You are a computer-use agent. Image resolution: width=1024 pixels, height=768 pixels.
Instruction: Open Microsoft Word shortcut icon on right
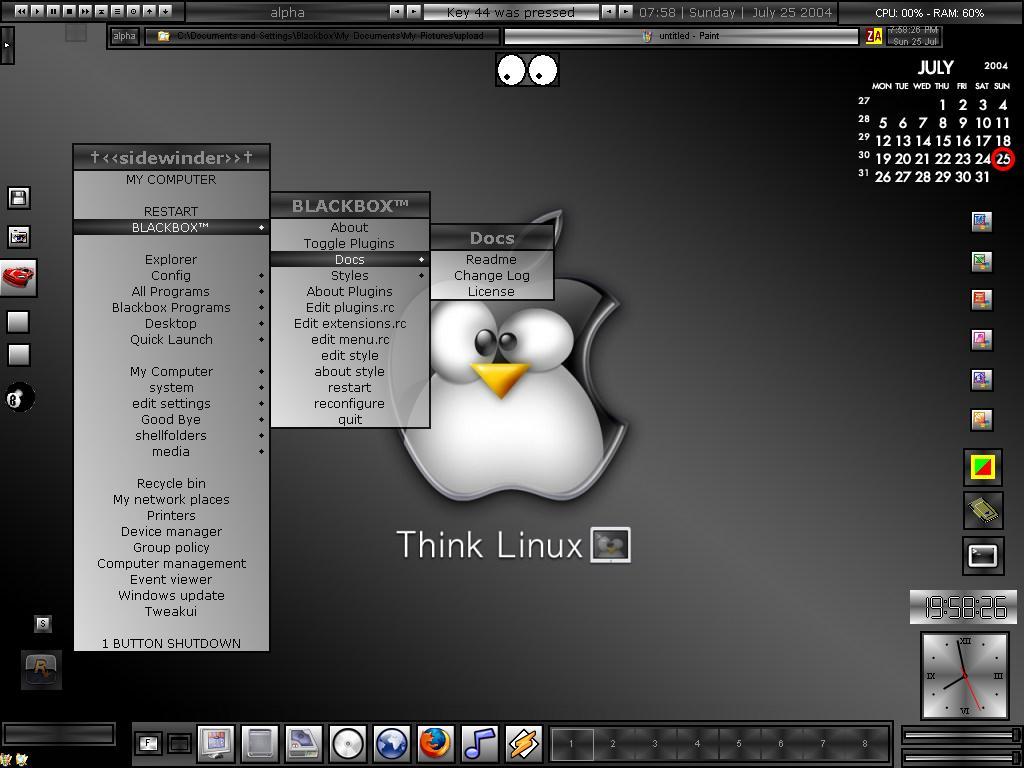pos(982,221)
